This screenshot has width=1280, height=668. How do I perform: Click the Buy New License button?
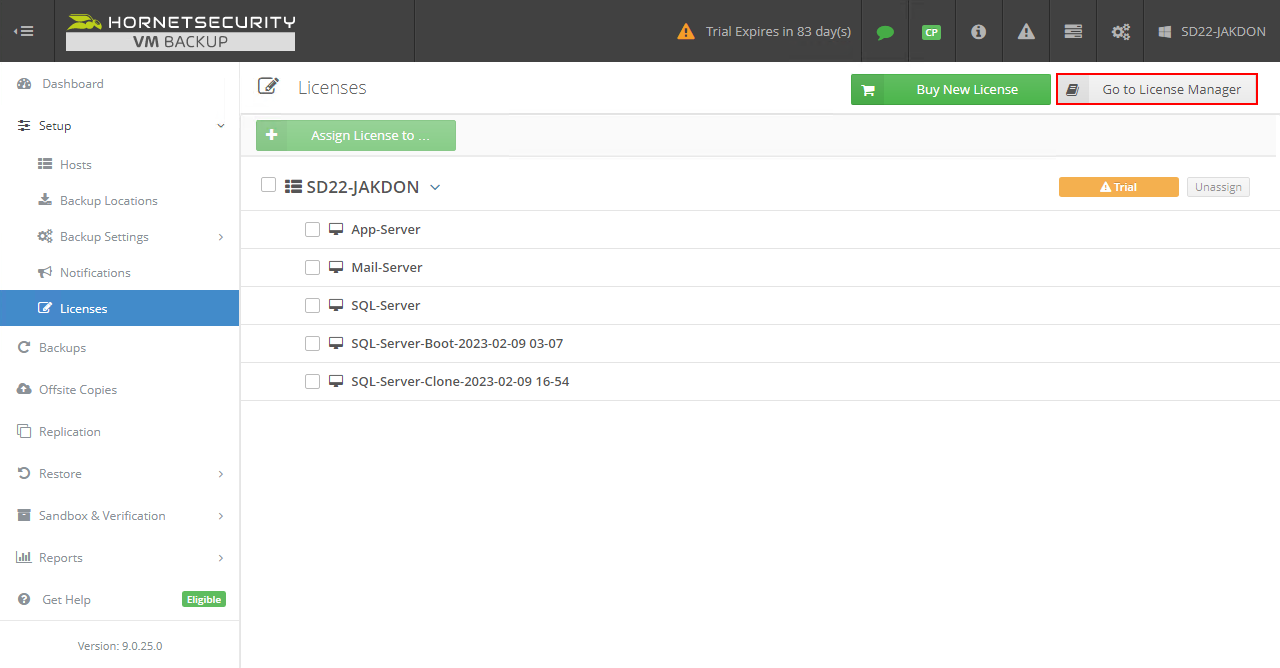[x=951, y=90]
